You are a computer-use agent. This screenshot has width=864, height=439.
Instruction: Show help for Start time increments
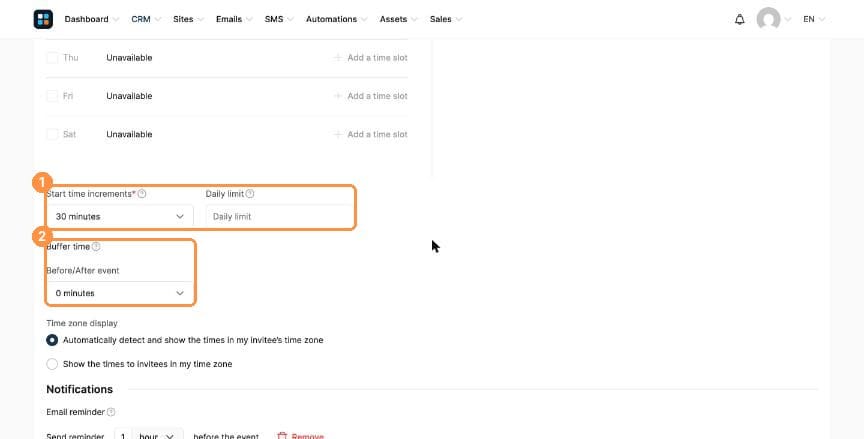click(x=142, y=194)
